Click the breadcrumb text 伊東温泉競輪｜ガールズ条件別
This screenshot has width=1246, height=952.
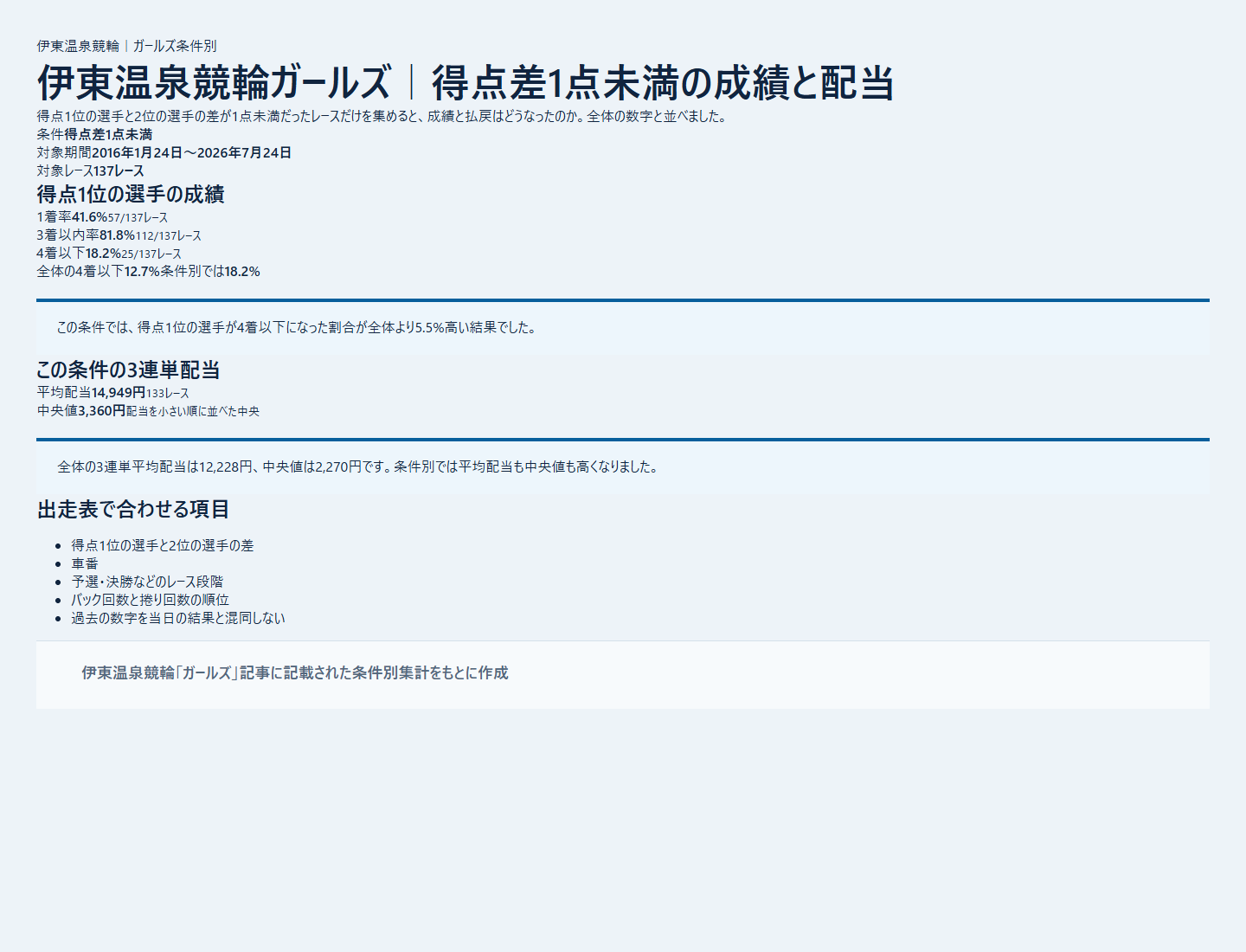pos(126,46)
